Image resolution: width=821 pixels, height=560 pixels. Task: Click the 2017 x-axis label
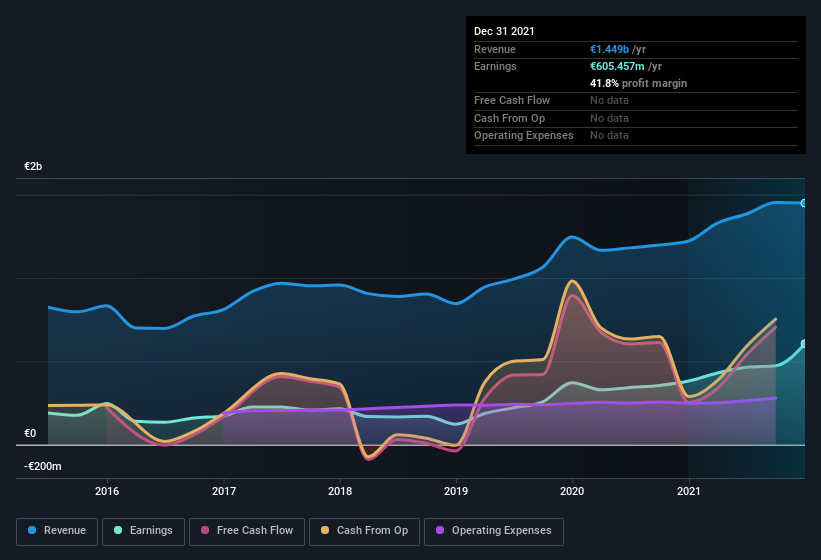[224, 491]
